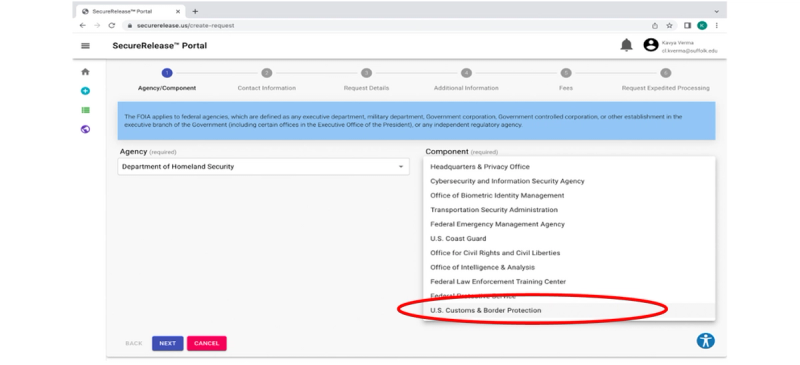Reload the page
800x365 pixels.
(112, 26)
